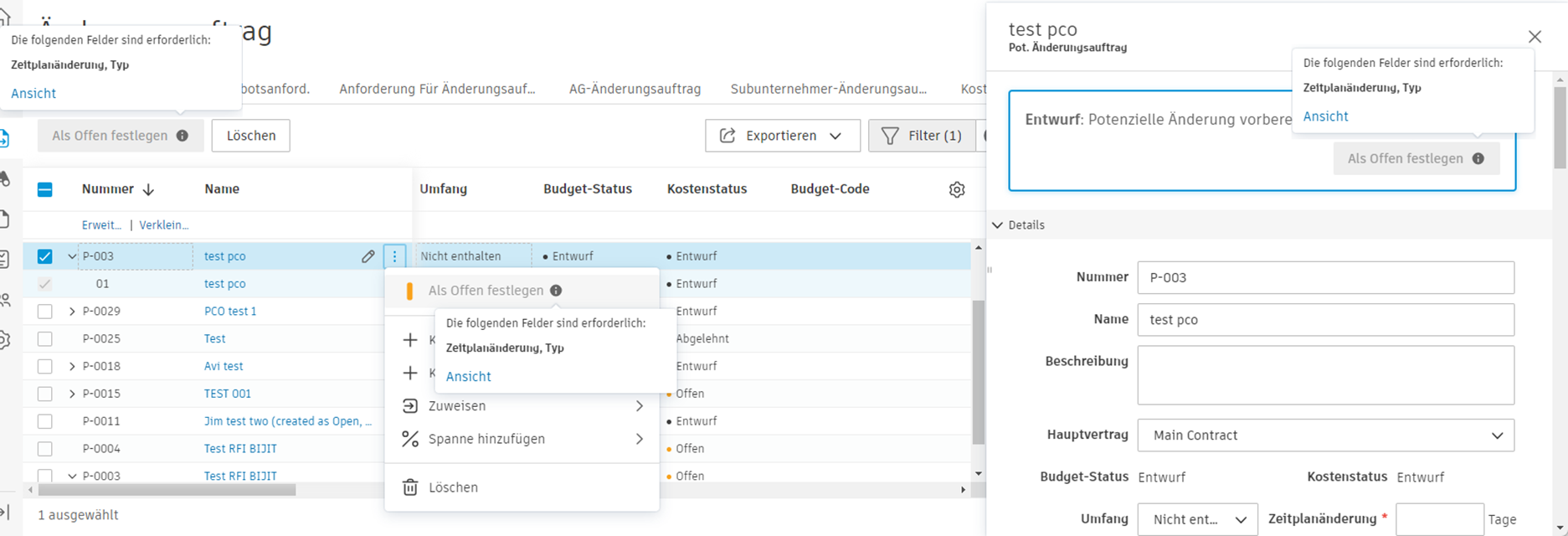Click the trash icon beside Löschen in context menu
This screenshot has width=1568, height=536.
(410, 487)
